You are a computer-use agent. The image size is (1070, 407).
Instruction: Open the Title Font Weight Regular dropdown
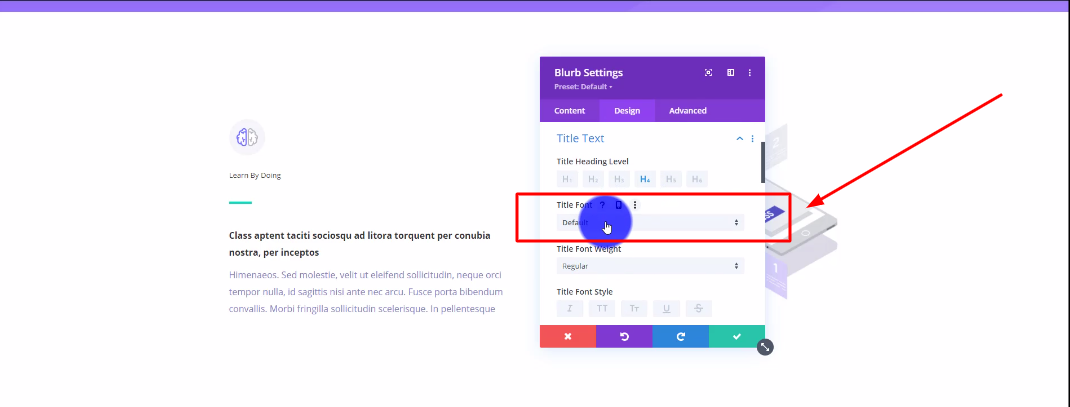[x=649, y=266]
